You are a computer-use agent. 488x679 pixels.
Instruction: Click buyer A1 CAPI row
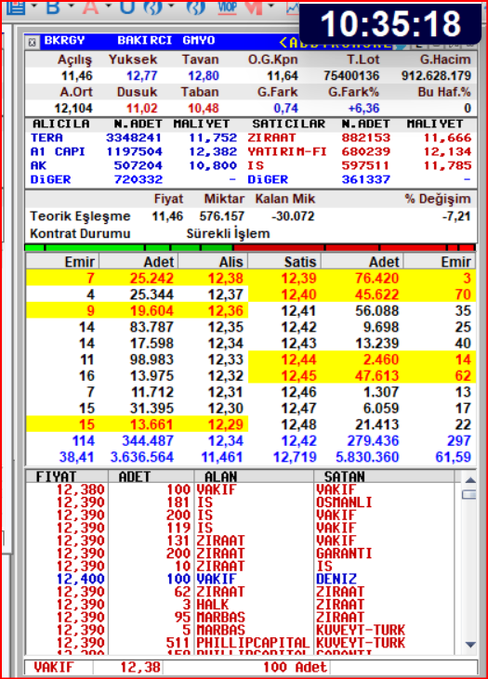click(134, 152)
